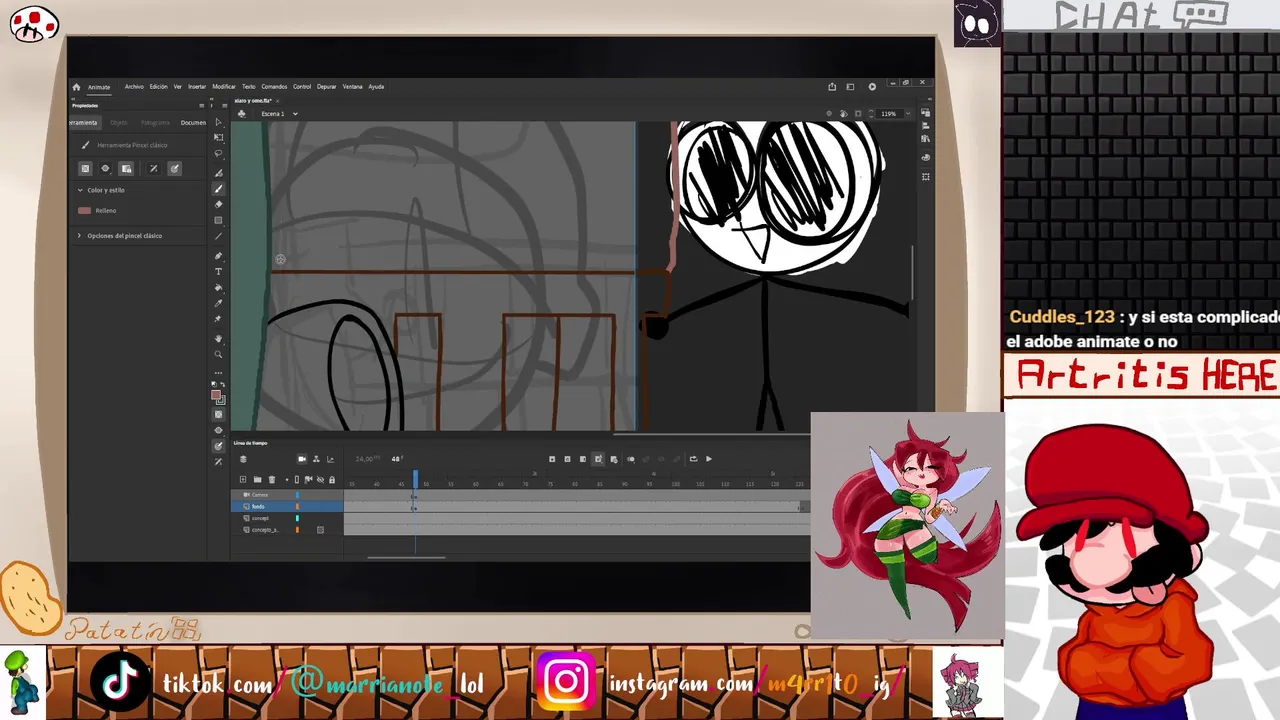1280x720 pixels.
Task: Select the Rectangle tool
Action: [218, 220]
